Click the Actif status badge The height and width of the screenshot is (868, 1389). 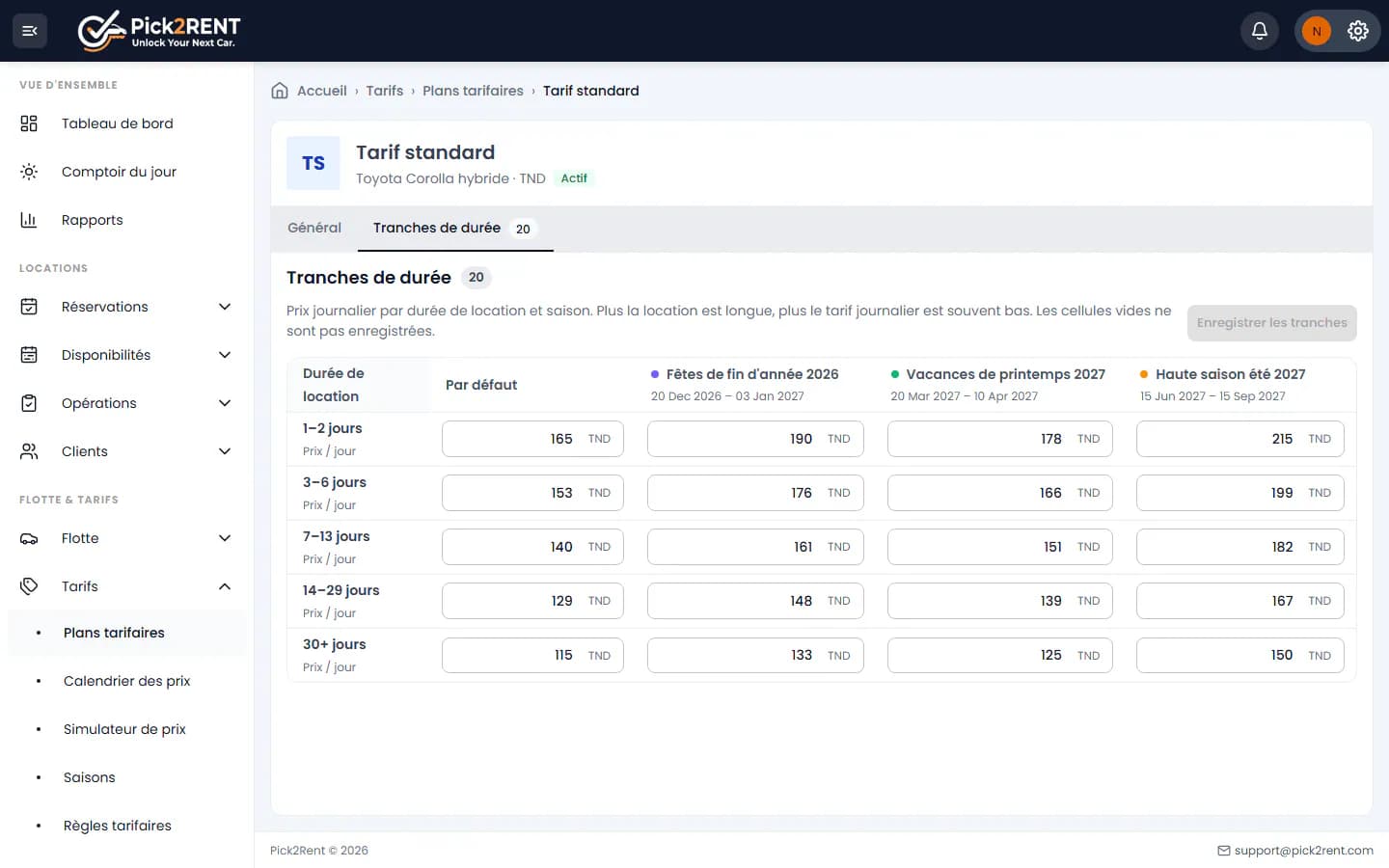(x=574, y=178)
